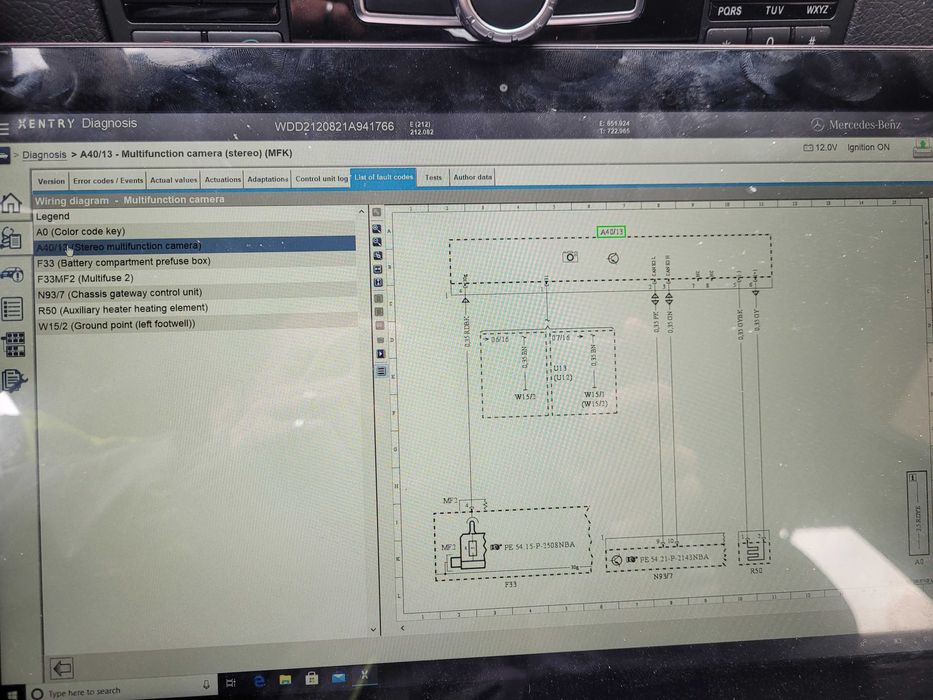Open the Author data tab
Image resolution: width=933 pixels, height=700 pixels.
click(472, 177)
